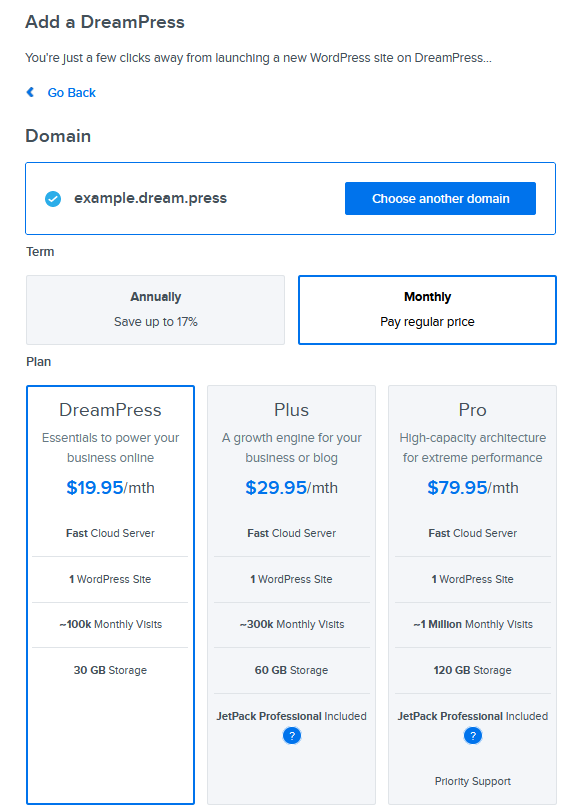Click the $79.95/mth Pro price
This screenshot has width=573, height=810.
pos(473,488)
